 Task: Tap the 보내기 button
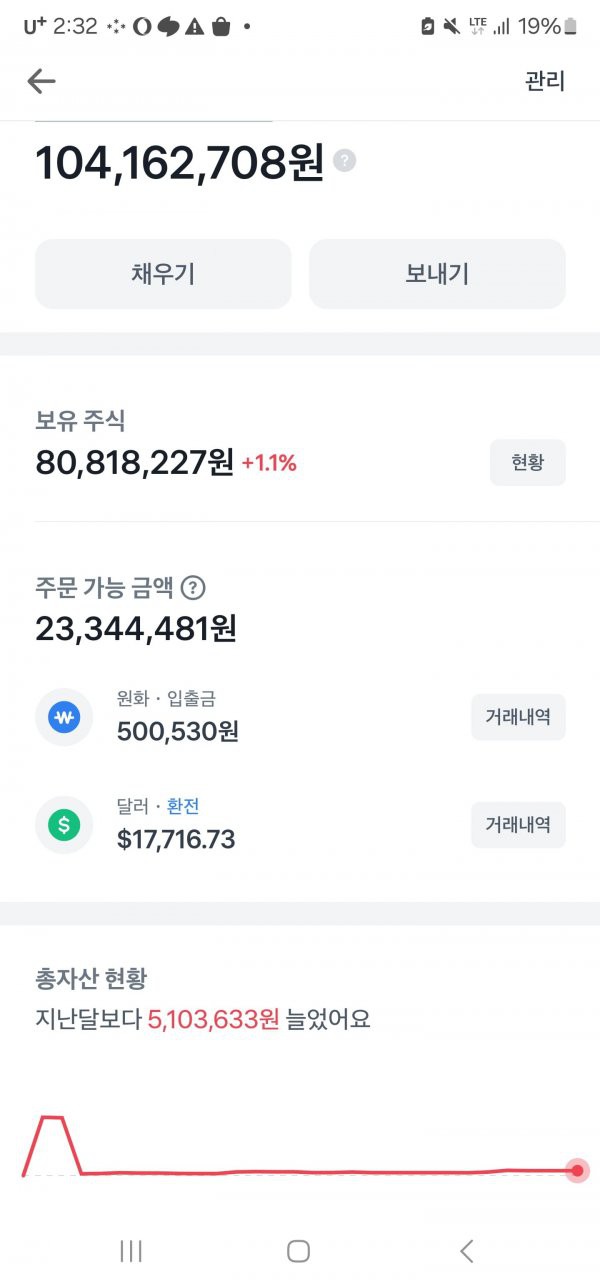point(437,274)
